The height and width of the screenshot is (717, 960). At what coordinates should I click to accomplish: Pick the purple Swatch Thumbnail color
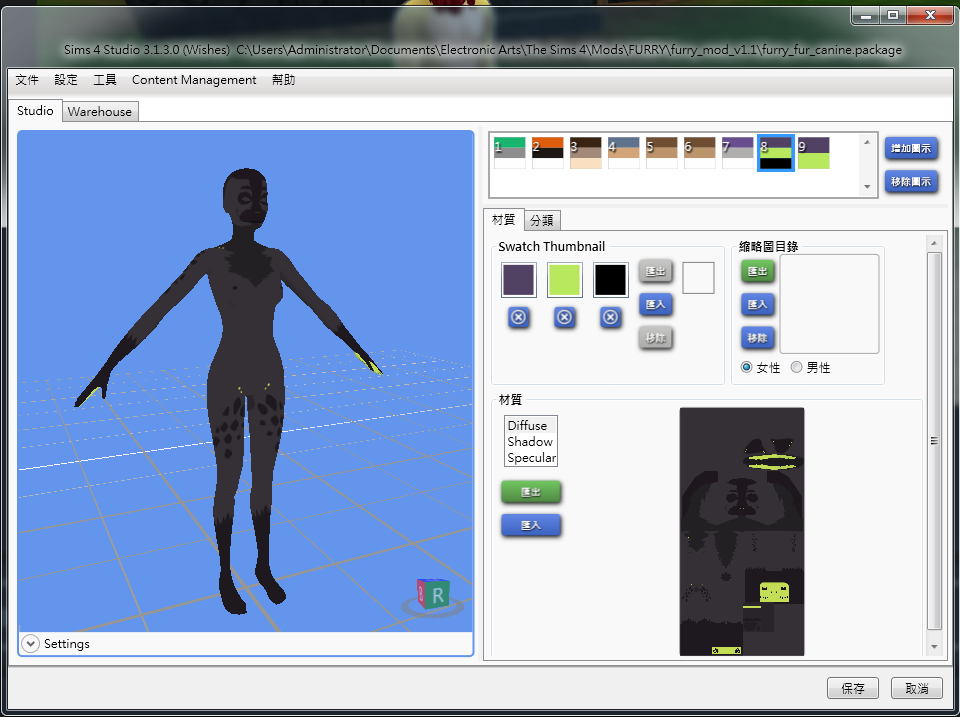(519, 280)
